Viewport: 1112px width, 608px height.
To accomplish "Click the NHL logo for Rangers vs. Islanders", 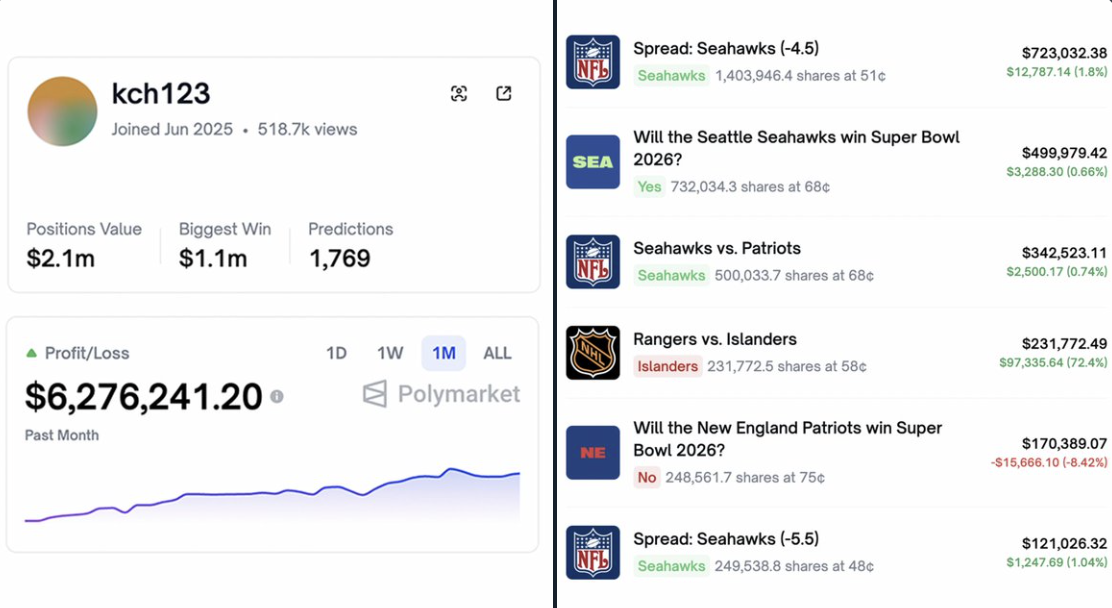I will pos(593,352).
